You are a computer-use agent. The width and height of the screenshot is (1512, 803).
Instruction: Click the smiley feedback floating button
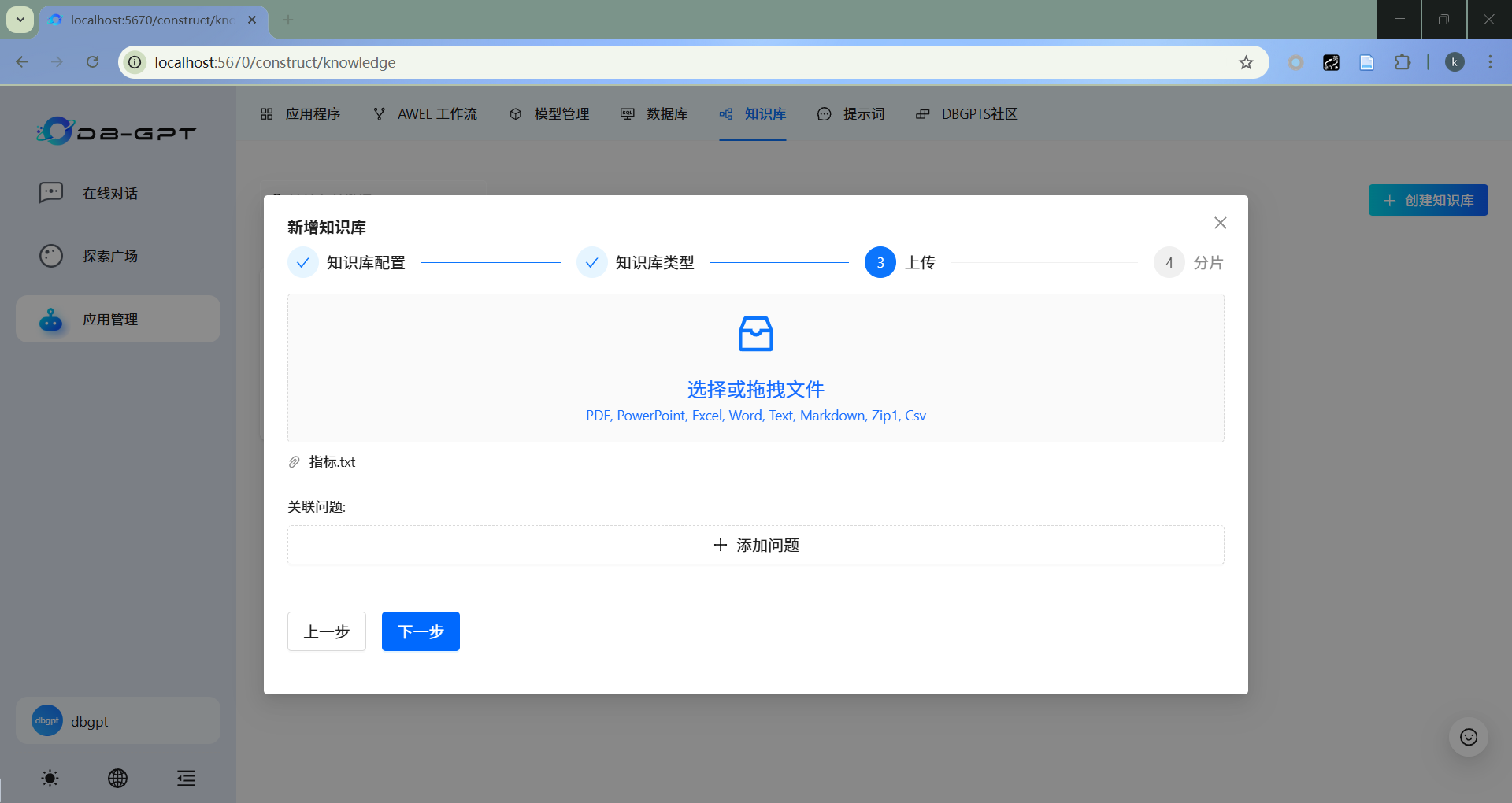click(1468, 737)
